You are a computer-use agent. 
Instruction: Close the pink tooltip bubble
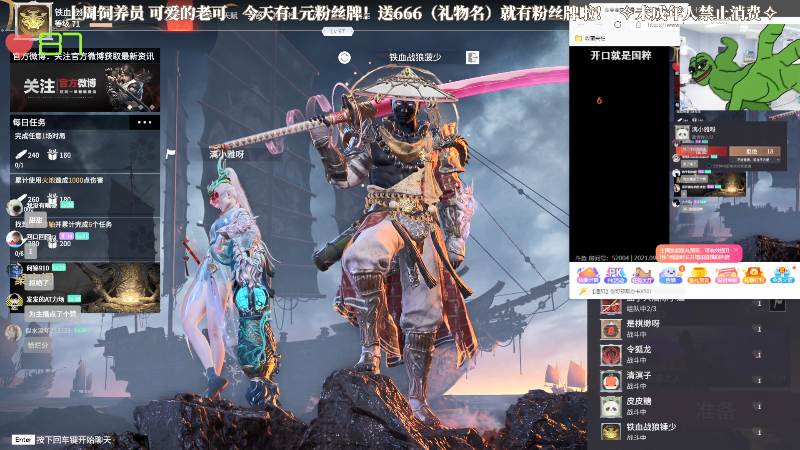(736, 251)
